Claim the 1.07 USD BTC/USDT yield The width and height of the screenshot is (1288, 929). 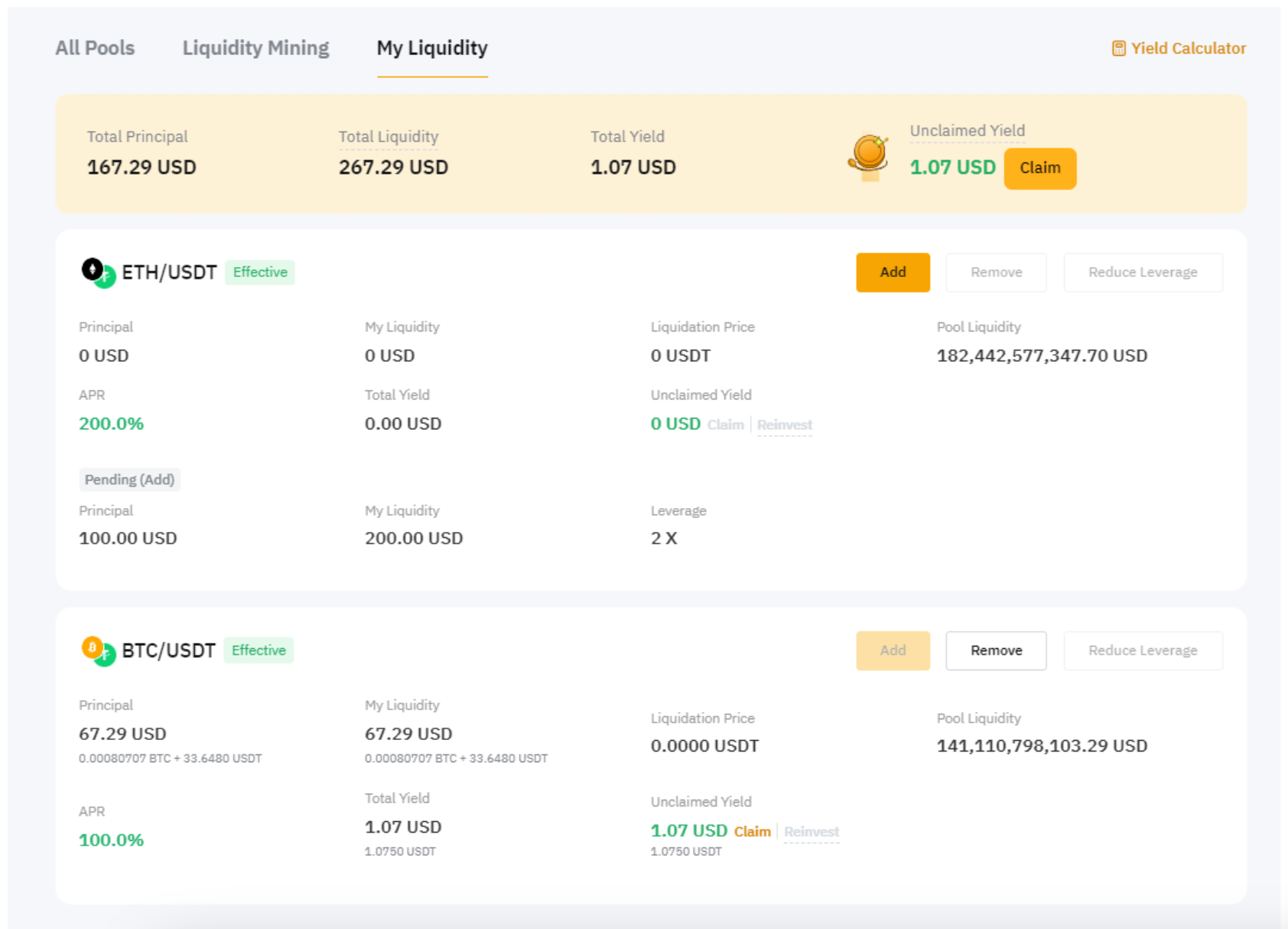pyautogui.click(x=752, y=832)
